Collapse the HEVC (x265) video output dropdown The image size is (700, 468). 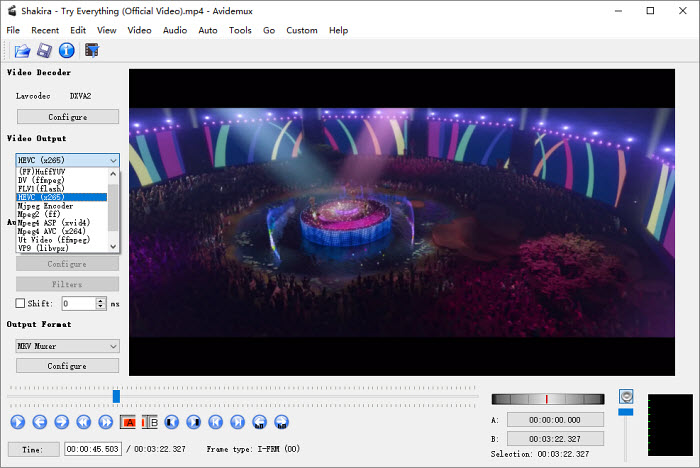(x=67, y=160)
